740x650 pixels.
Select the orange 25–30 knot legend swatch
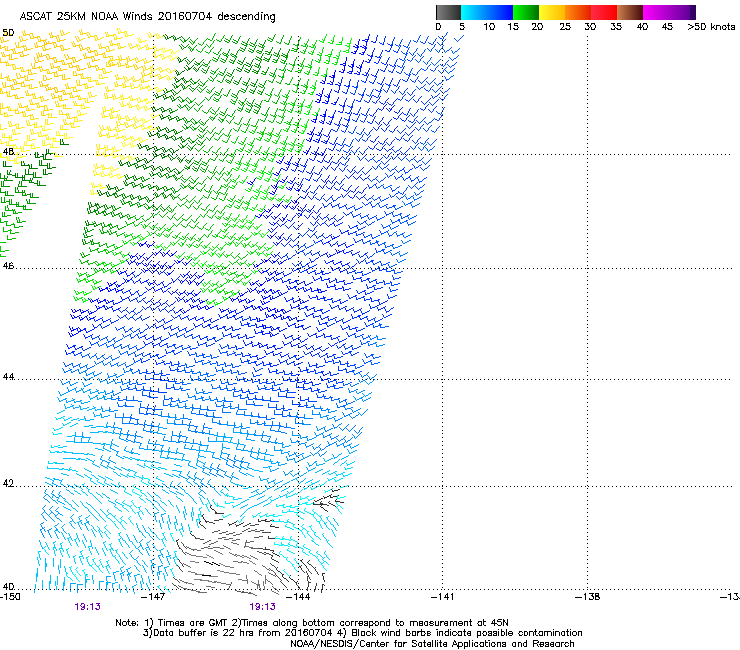click(x=578, y=12)
